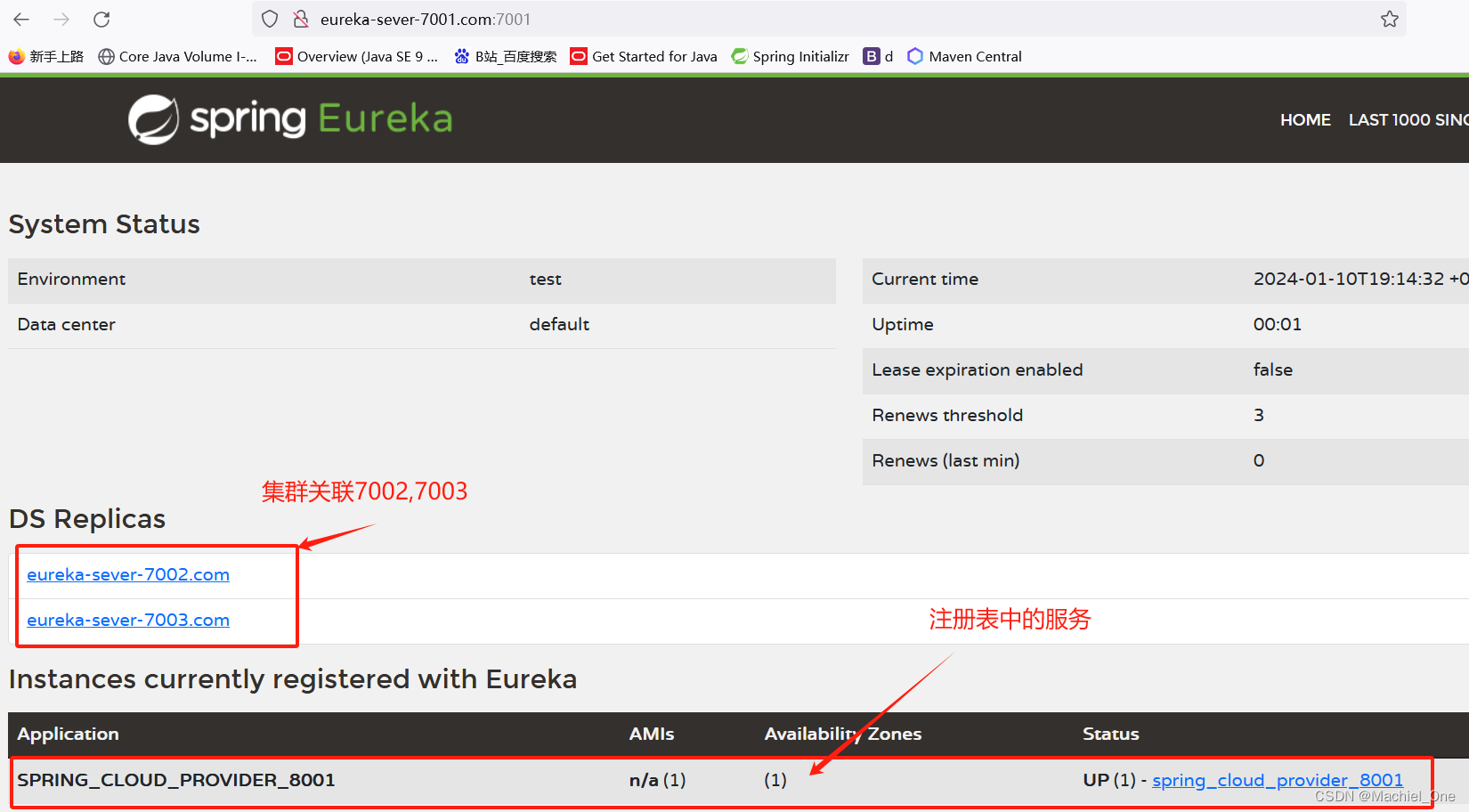Viewport: 1469px width, 812px height.
Task: Select the Current time value 2024-01-10T19:14:32
Action: tap(1361, 280)
